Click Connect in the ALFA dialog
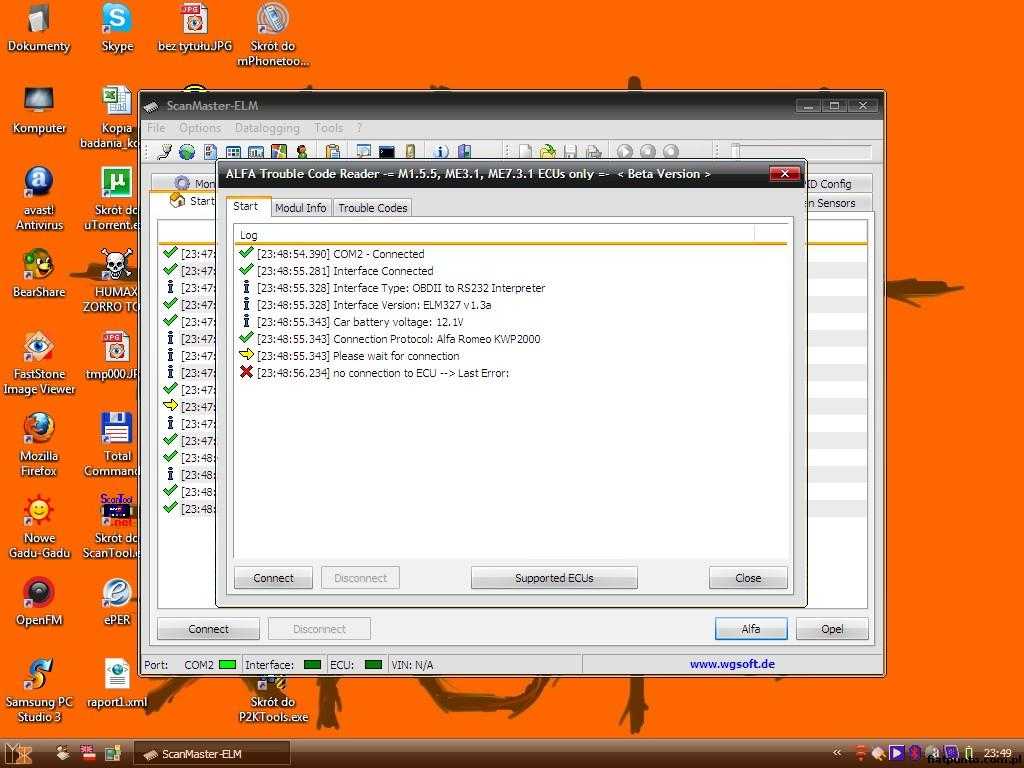This screenshot has width=1024, height=768. (273, 578)
